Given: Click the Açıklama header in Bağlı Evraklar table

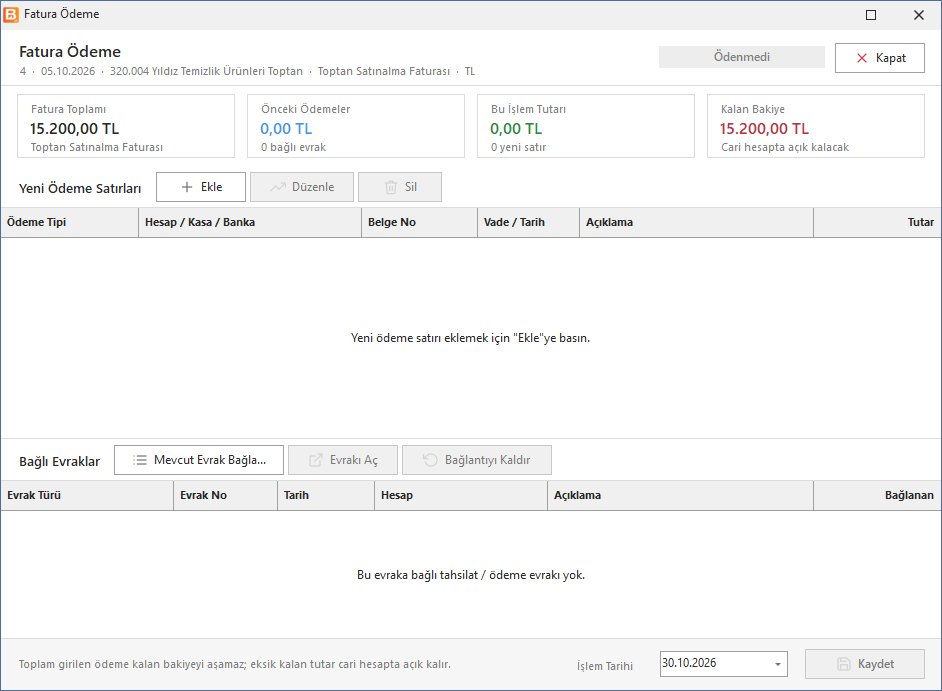Looking at the screenshot, I should 680,496.
